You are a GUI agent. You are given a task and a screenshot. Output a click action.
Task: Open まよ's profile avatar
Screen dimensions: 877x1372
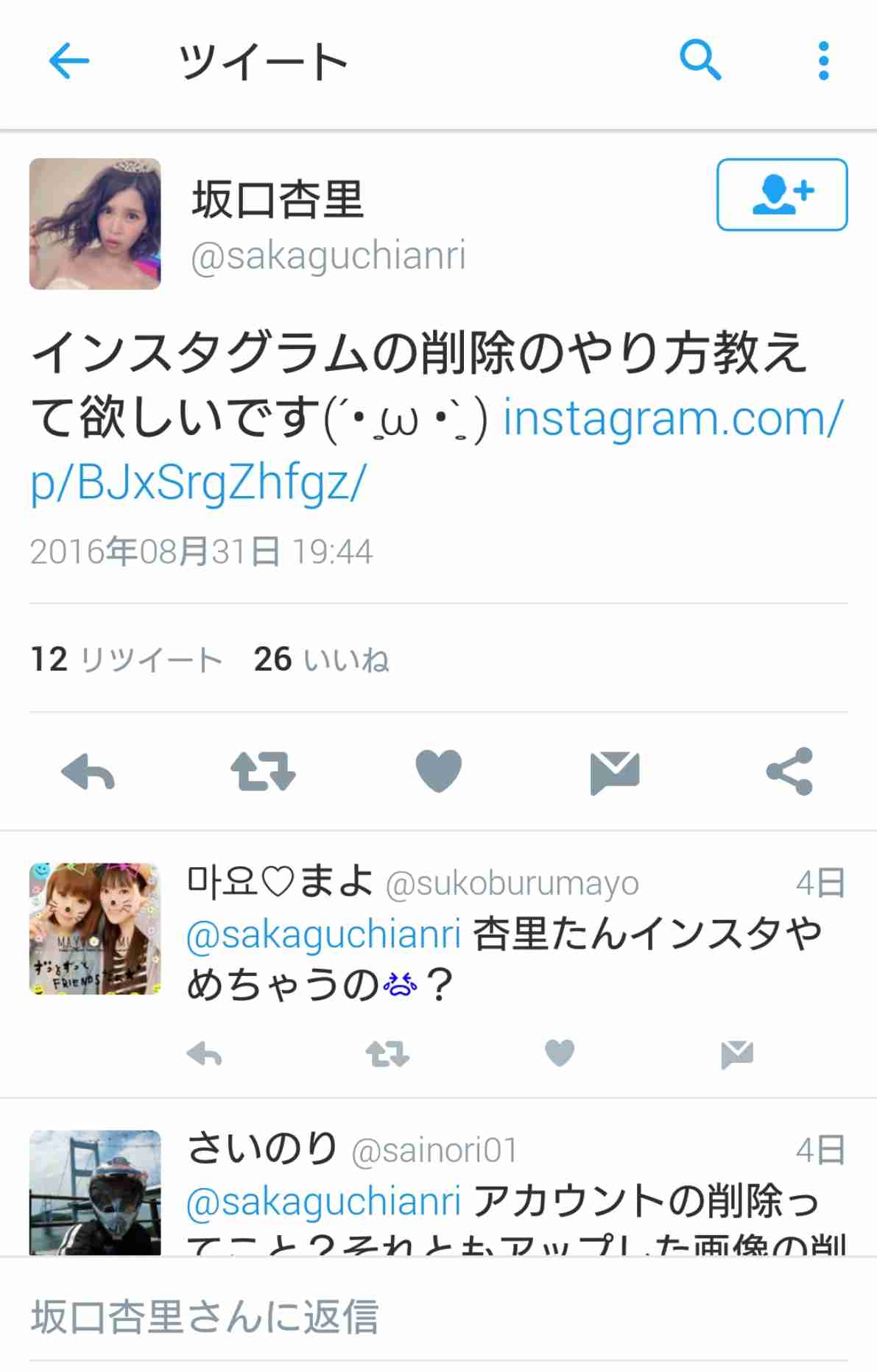pos(95,929)
